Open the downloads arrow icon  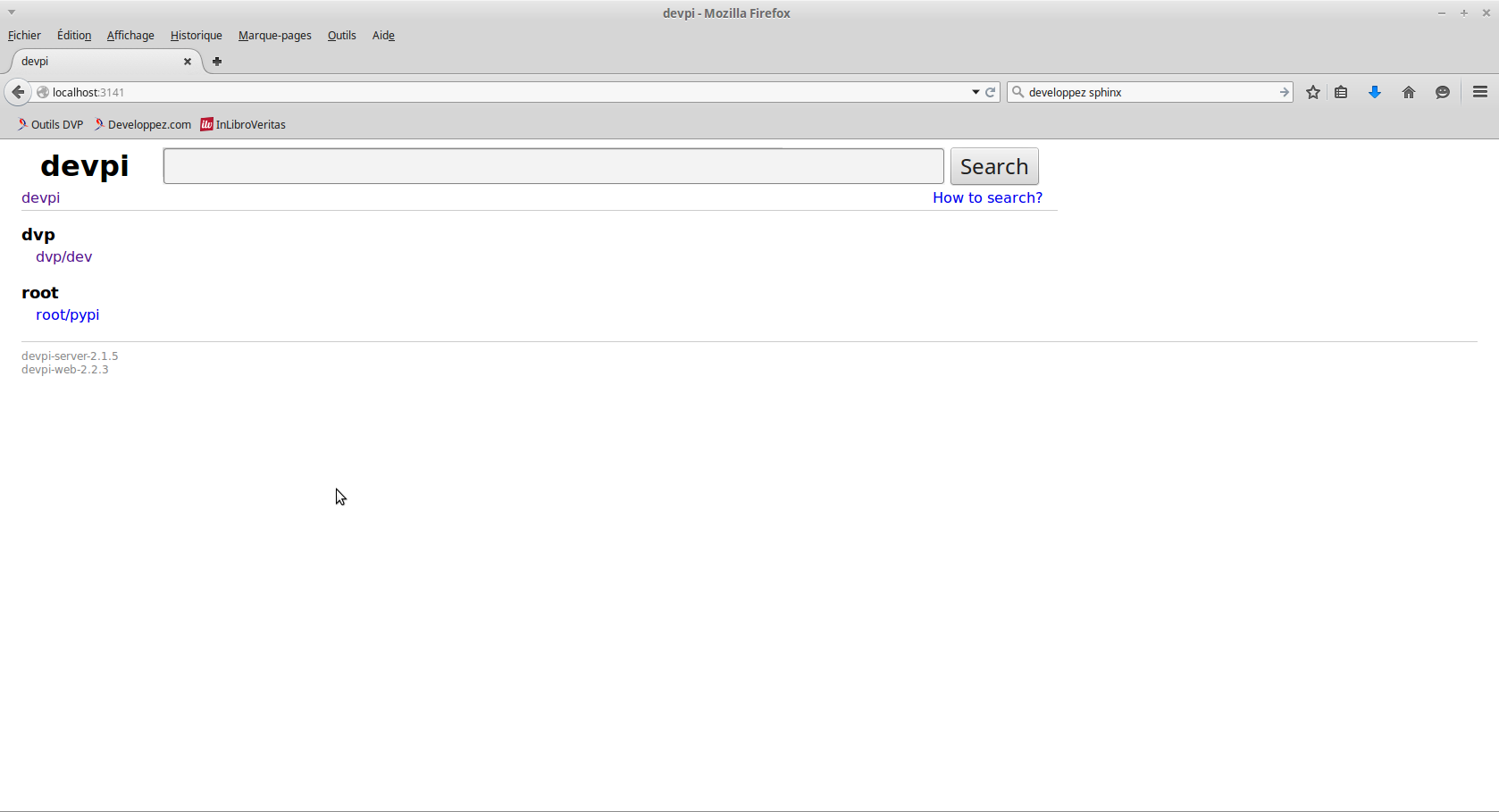[x=1375, y=92]
